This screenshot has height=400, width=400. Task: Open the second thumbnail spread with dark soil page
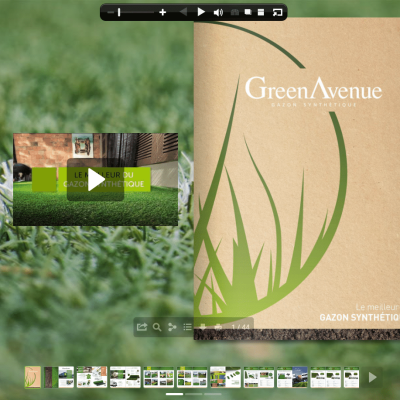coord(59,377)
